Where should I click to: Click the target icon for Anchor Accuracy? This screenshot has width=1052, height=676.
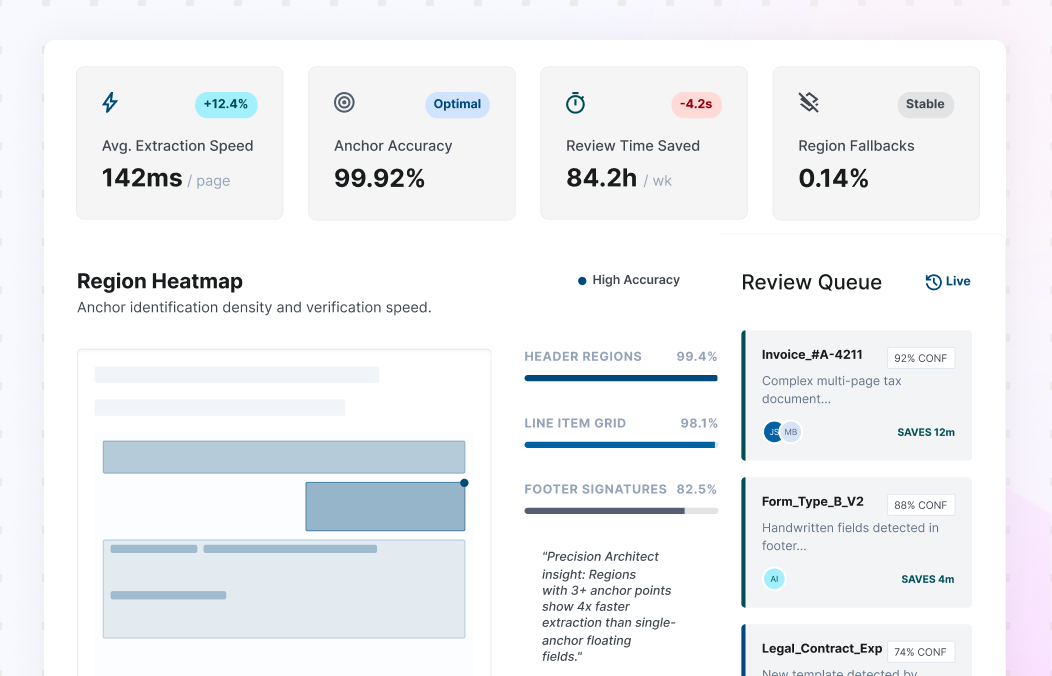click(x=344, y=103)
